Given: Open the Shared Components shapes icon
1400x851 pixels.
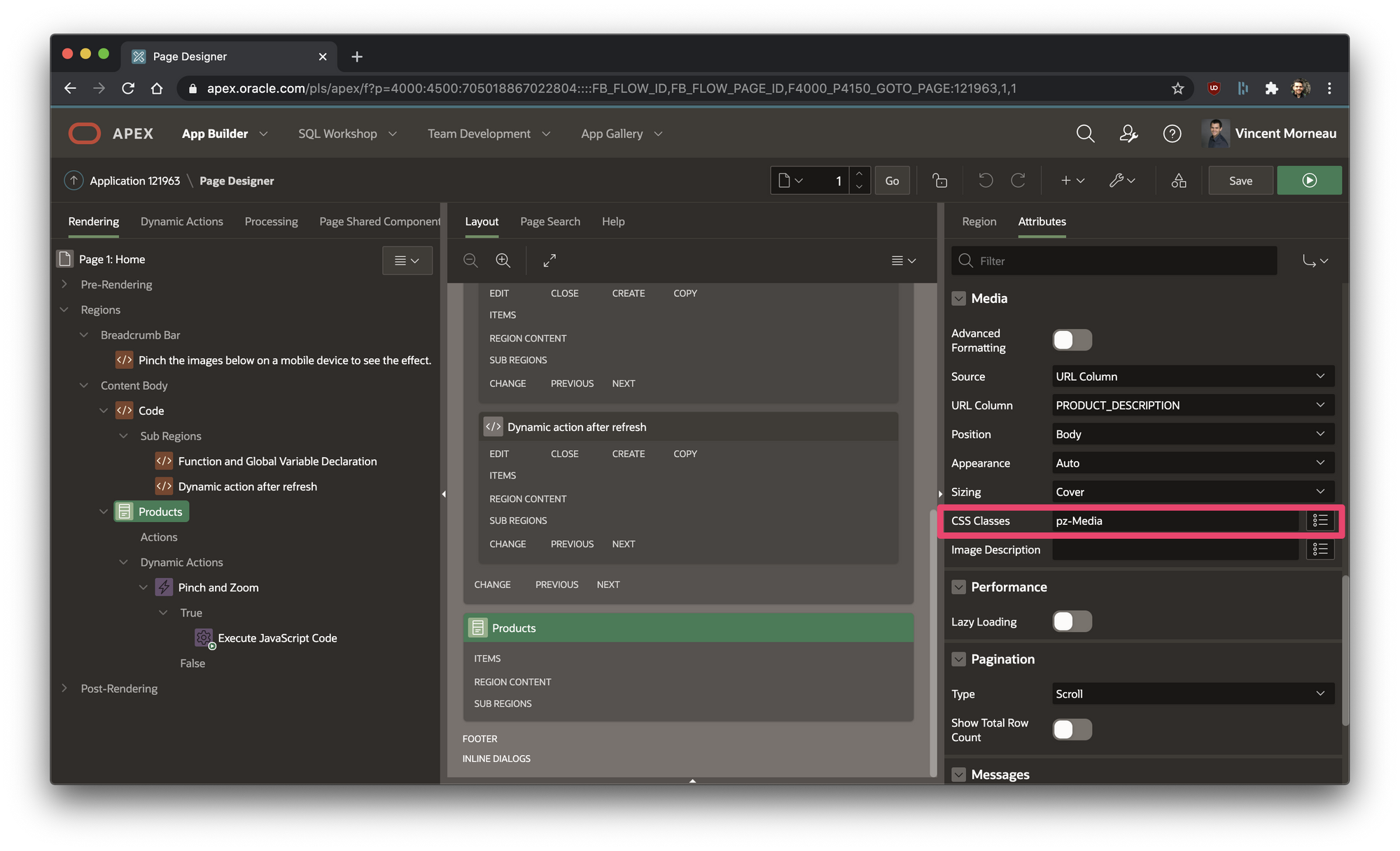Looking at the screenshot, I should (x=1179, y=181).
